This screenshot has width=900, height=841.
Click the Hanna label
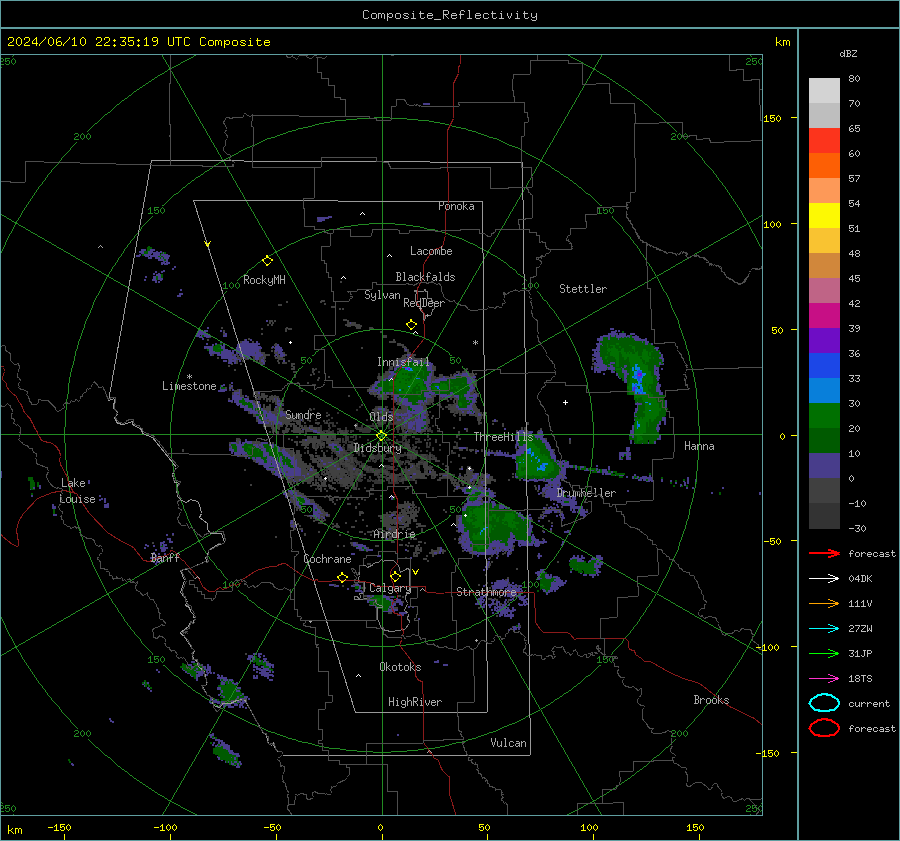click(x=699, y=446)
